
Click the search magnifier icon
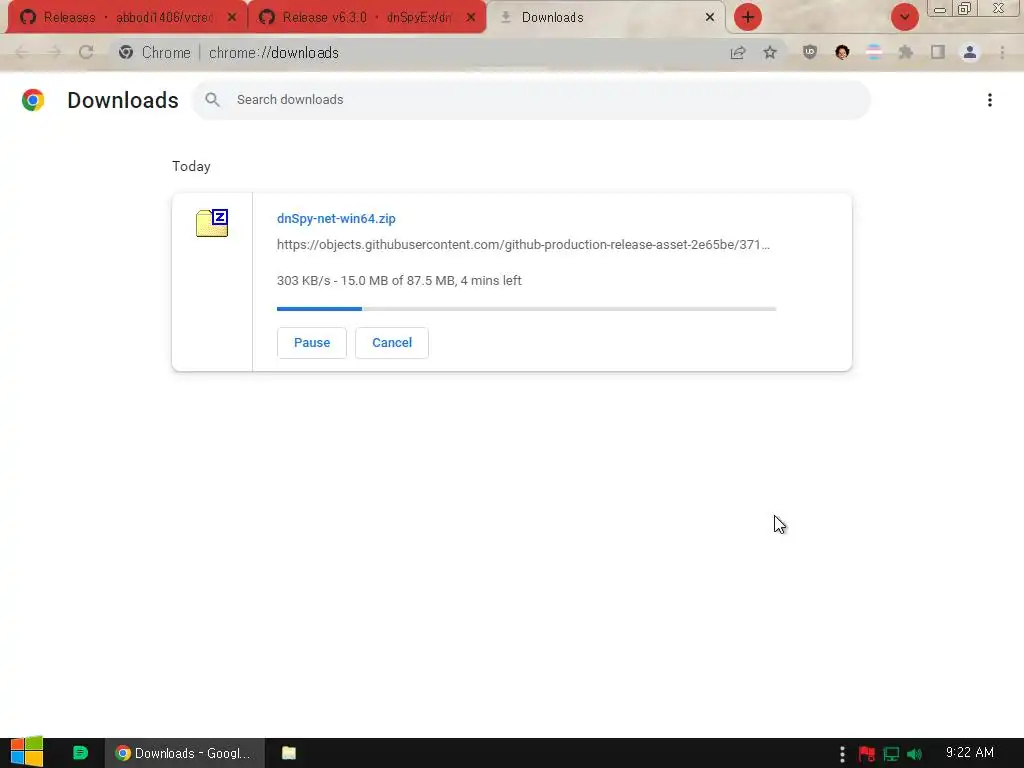pos(212,100)
